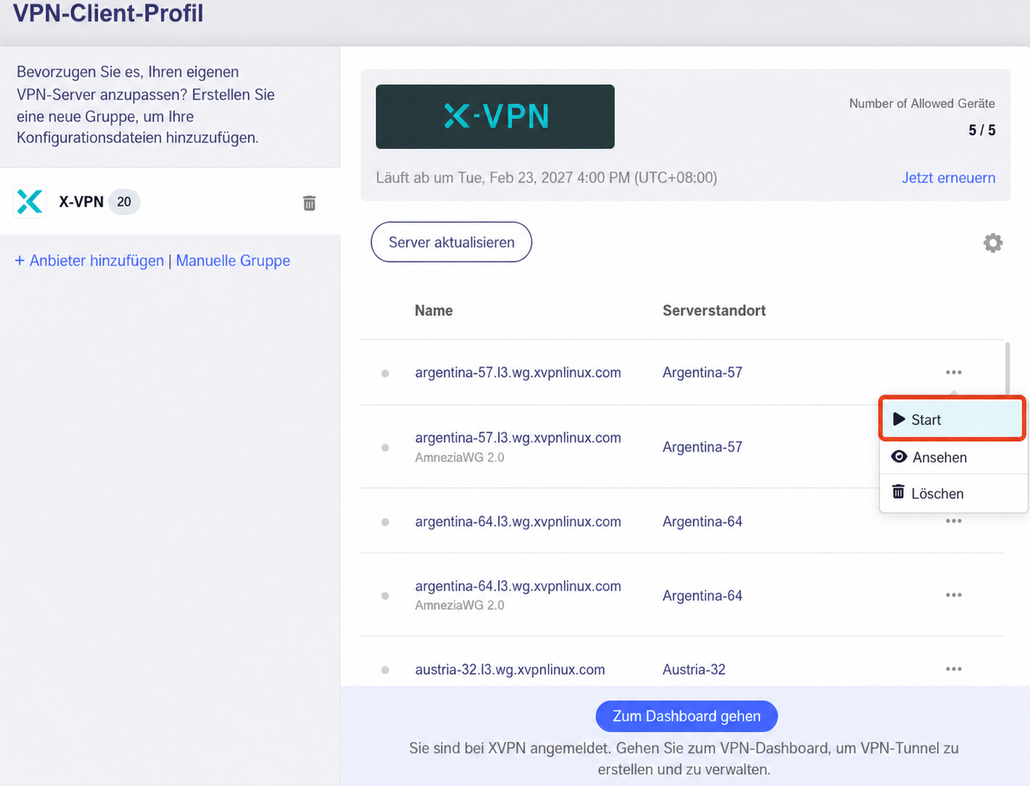This screenshot has width=1030, height=786.
Task: Click the VPN-Client-Profil page title
Action: tap(108, 13)
